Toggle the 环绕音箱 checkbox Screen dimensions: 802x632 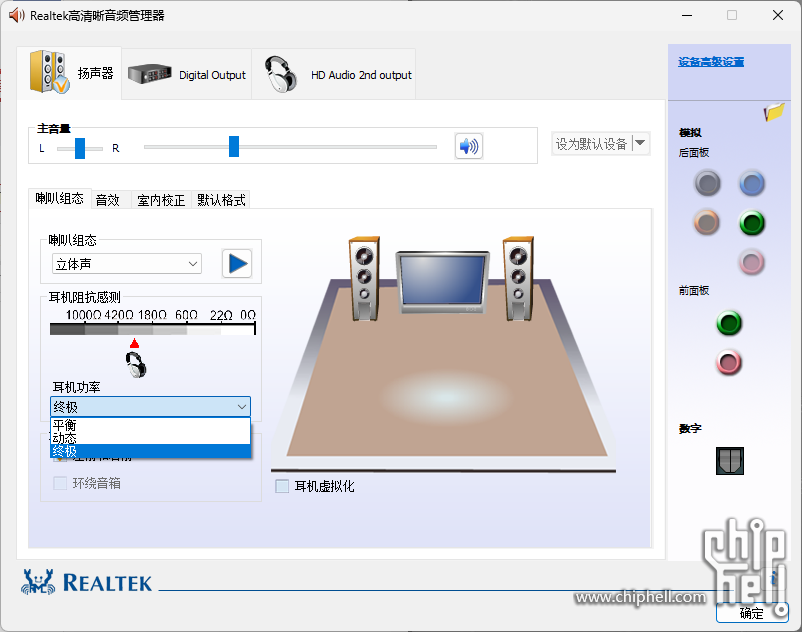(x=60, y=483)
